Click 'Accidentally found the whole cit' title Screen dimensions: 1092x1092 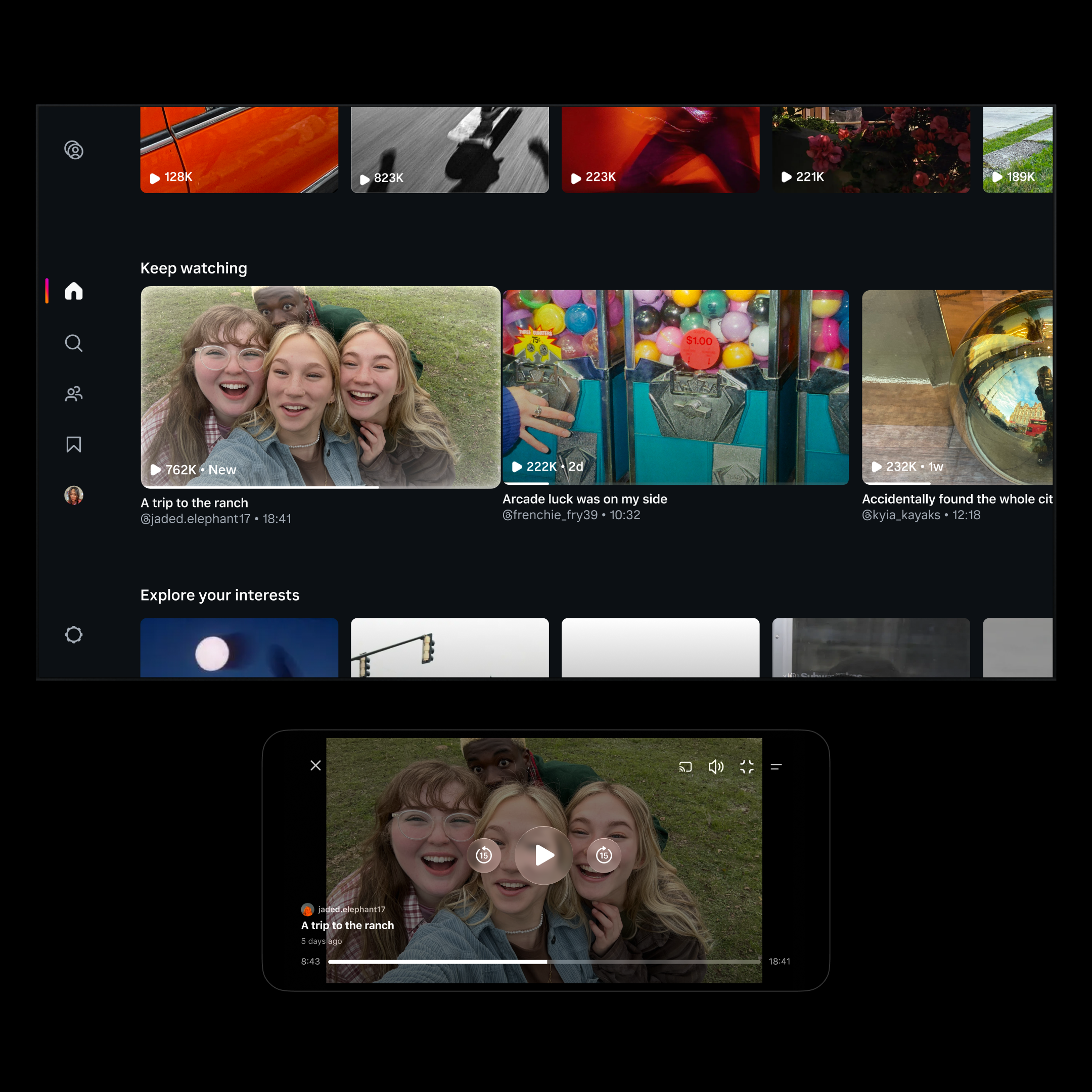[957, 499]
